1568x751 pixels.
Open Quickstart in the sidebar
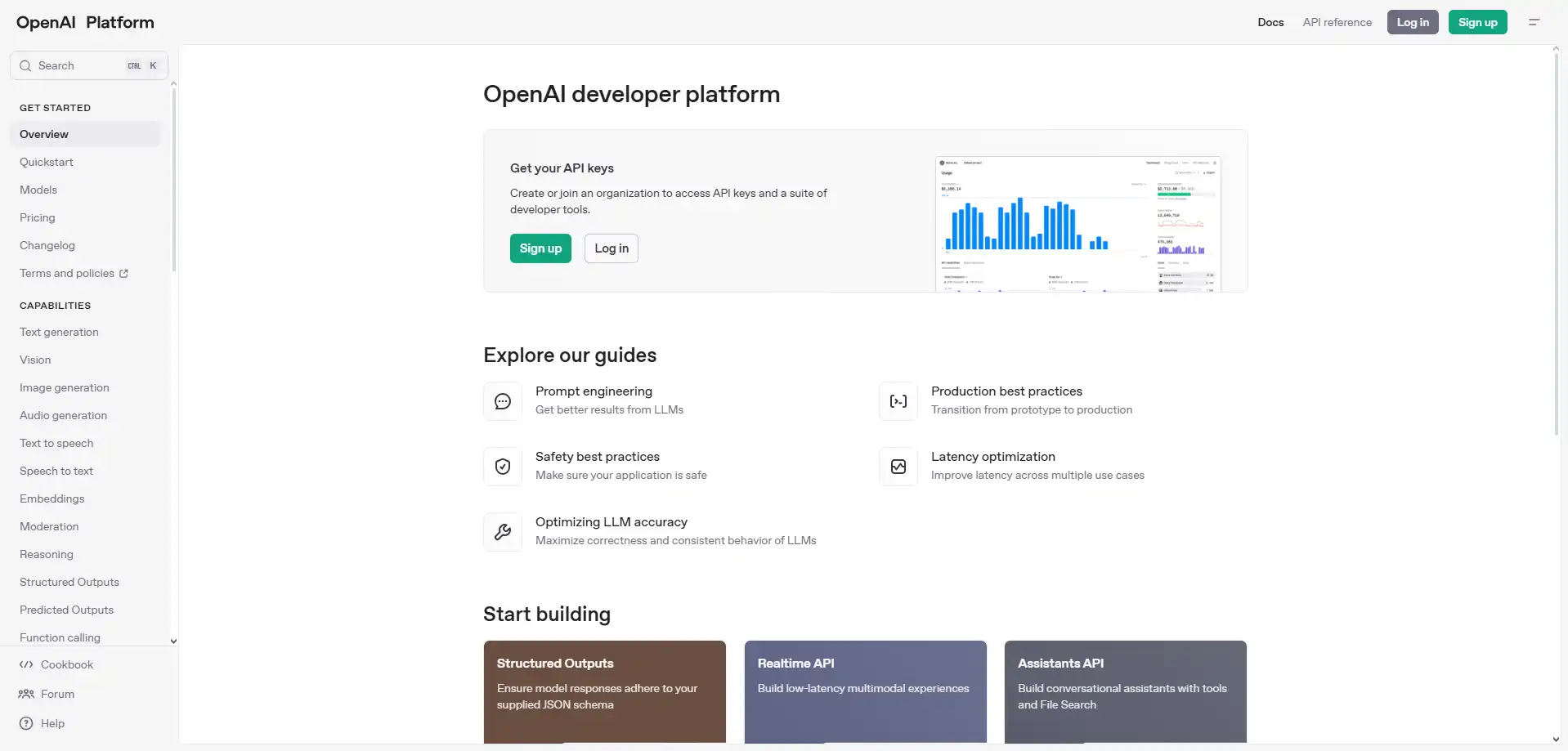(47, 163)
